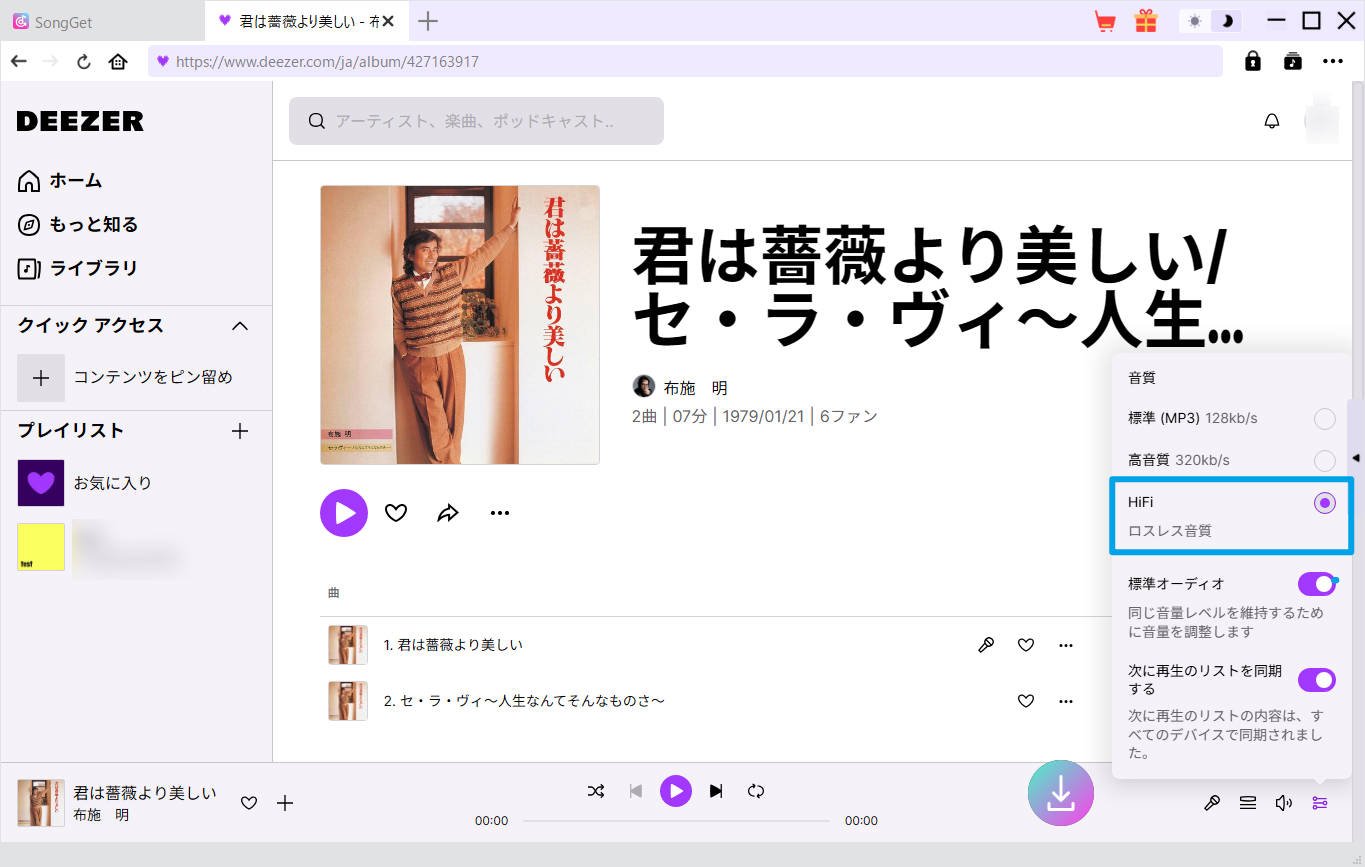Viewport: 1365px width, 867px height.
Task: Switch to the SongGet tab
Action: pos(102,21)
